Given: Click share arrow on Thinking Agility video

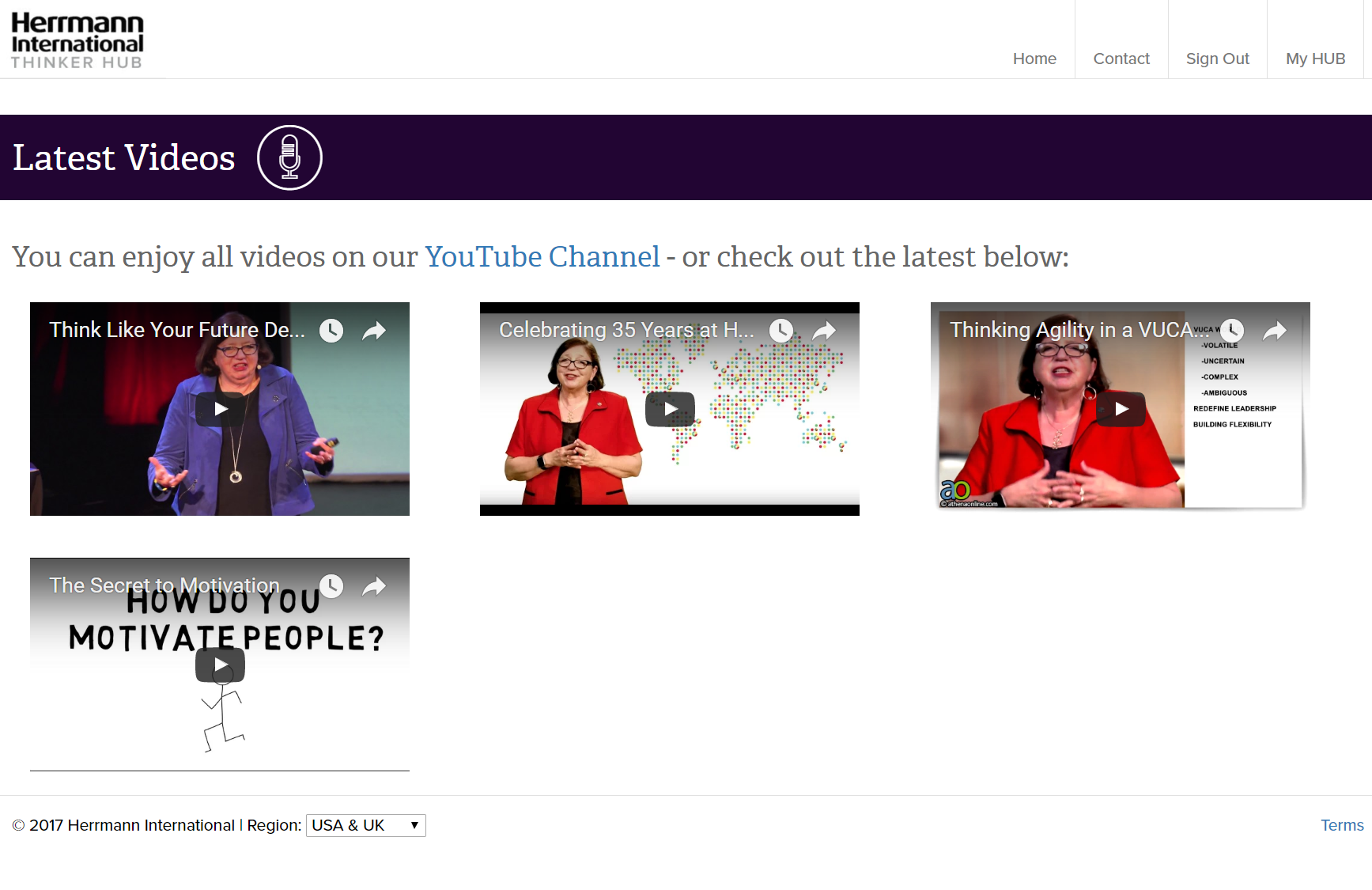Looking at the screenshot, I should pyautogui.click(x=1275, y=331).
